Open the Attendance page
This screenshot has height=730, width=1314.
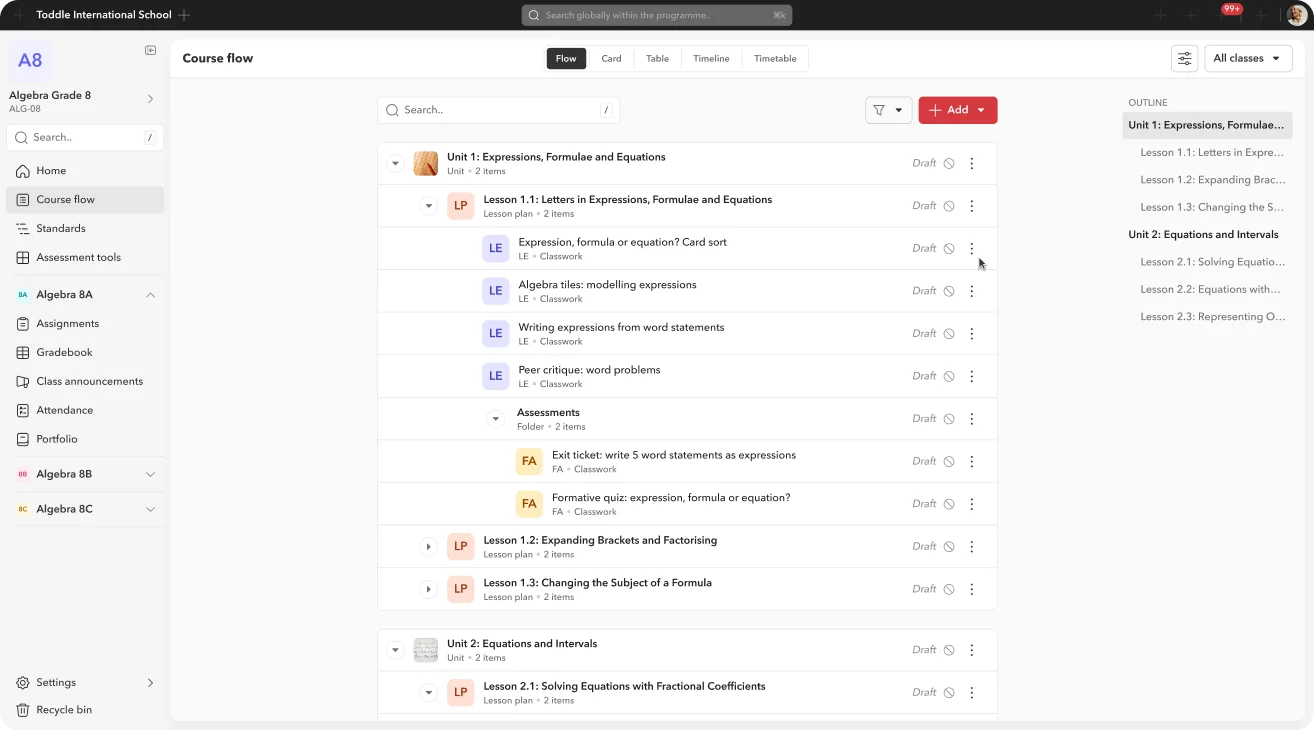[85, 411]
